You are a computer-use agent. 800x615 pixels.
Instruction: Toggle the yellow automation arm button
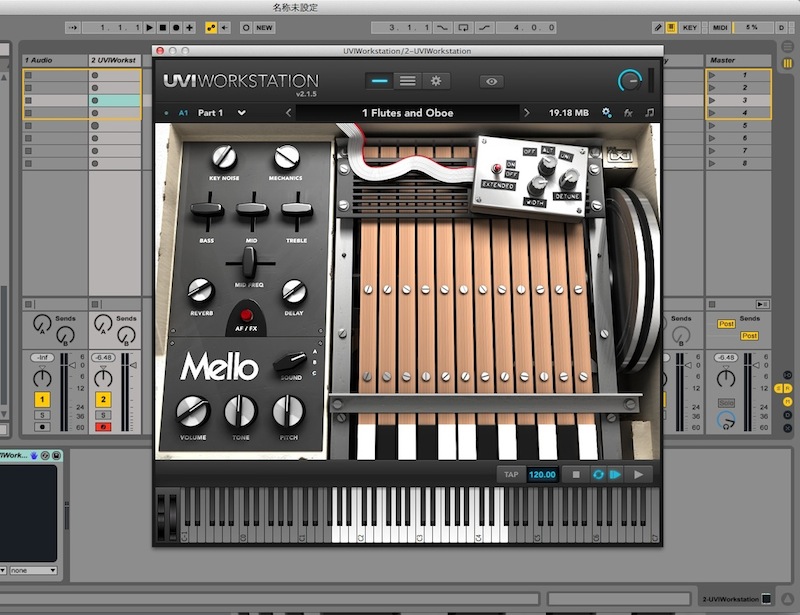click(211, 28)
